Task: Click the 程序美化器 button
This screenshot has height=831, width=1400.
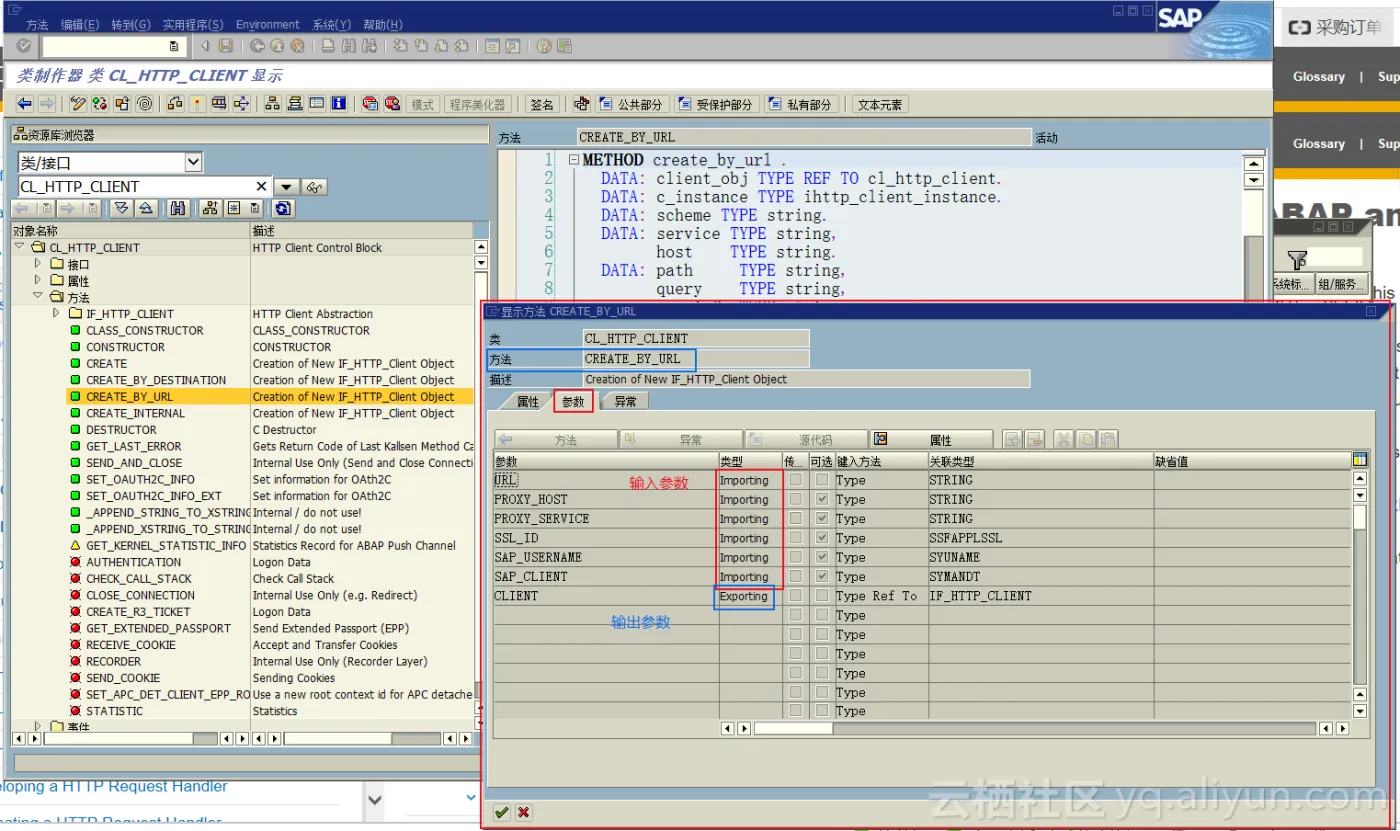Action: [478, 104]
